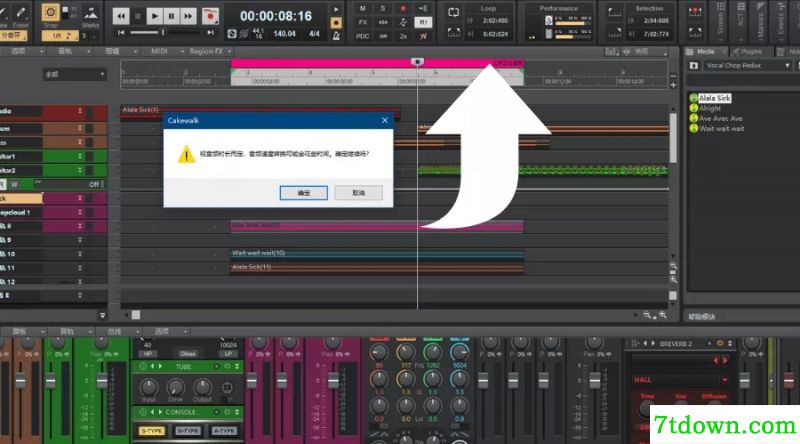800x444 pixels.
Task: Select the N-TYPE console emulation button
Action: click(188, 431)
